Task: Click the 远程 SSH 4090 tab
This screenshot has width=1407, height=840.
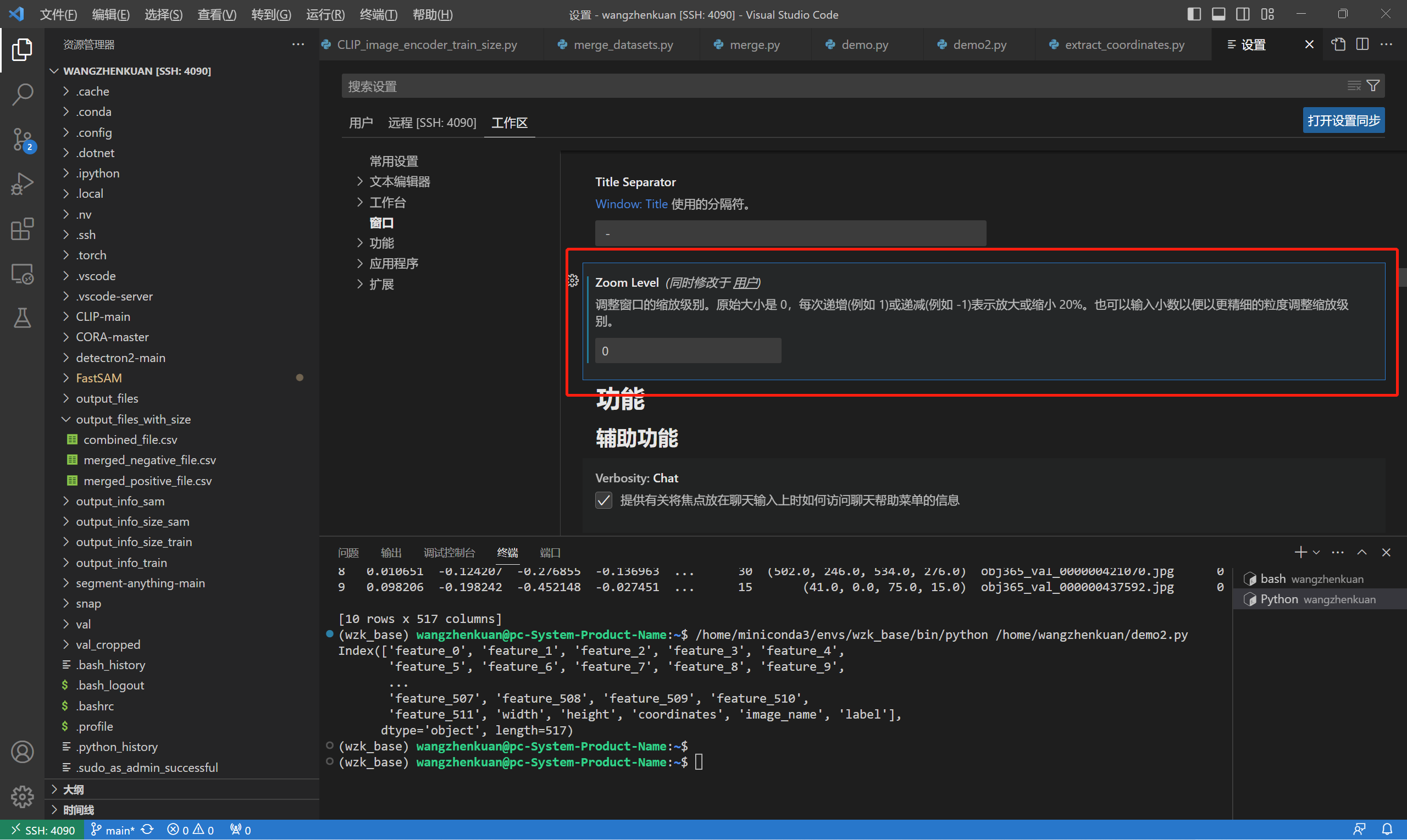Action: click(430, 121)
